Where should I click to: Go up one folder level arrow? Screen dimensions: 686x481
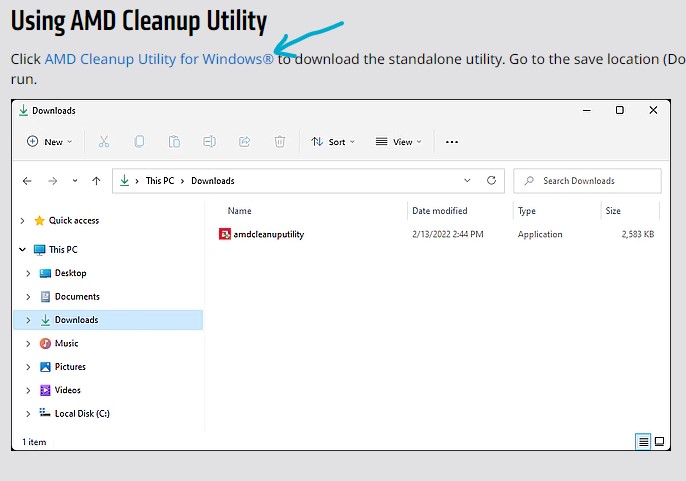(96, 181)
